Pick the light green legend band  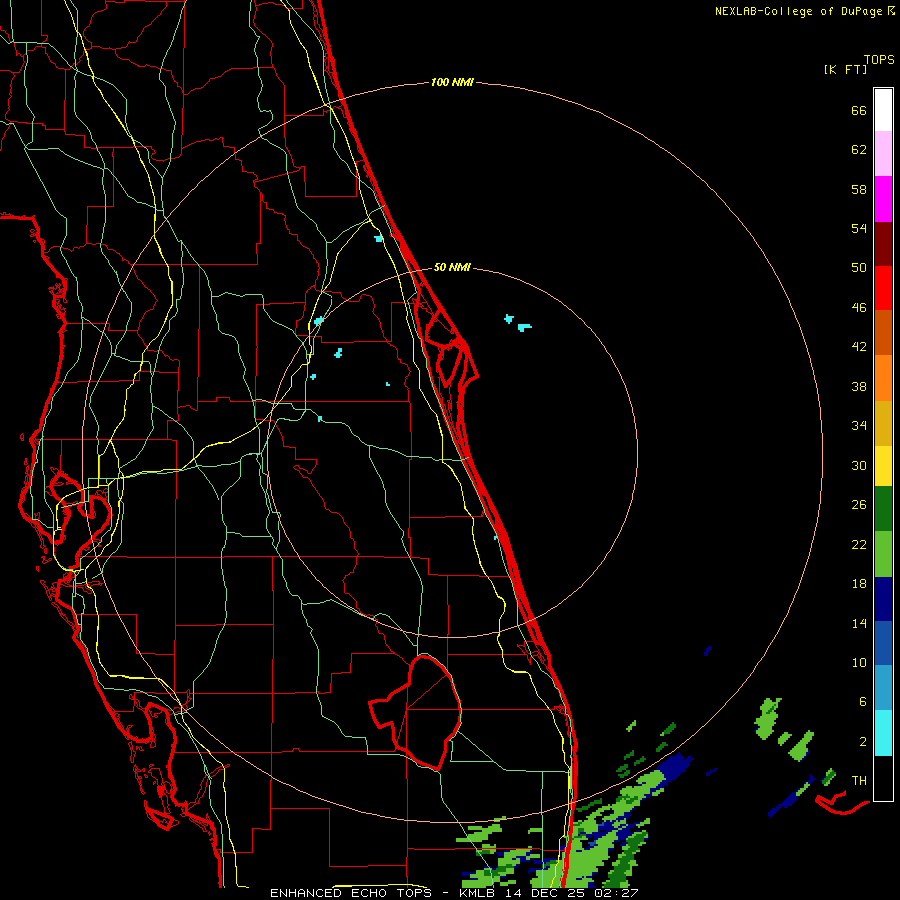(883, 554)
